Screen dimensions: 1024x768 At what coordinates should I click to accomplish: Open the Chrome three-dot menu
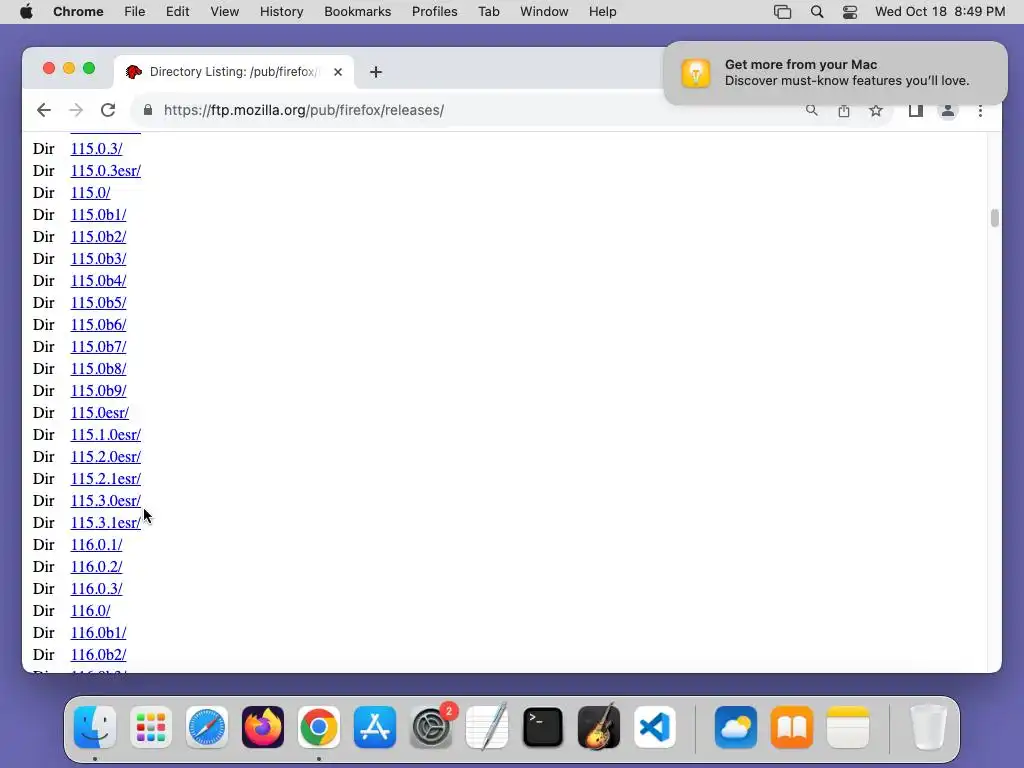pos(980,110)
